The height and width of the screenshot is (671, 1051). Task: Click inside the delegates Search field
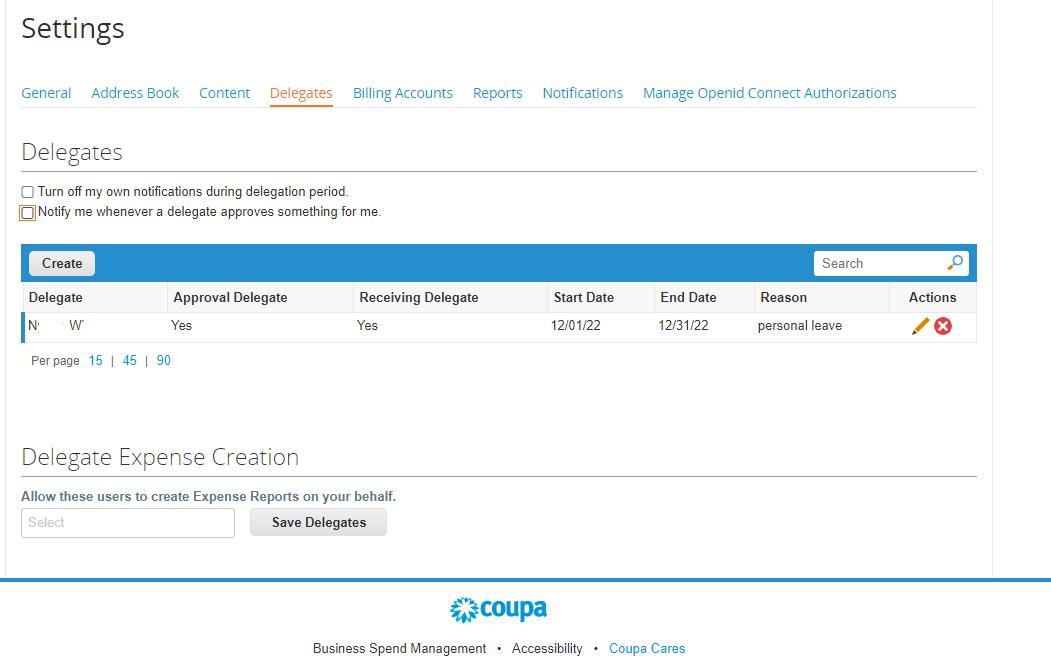click(878, 264)
